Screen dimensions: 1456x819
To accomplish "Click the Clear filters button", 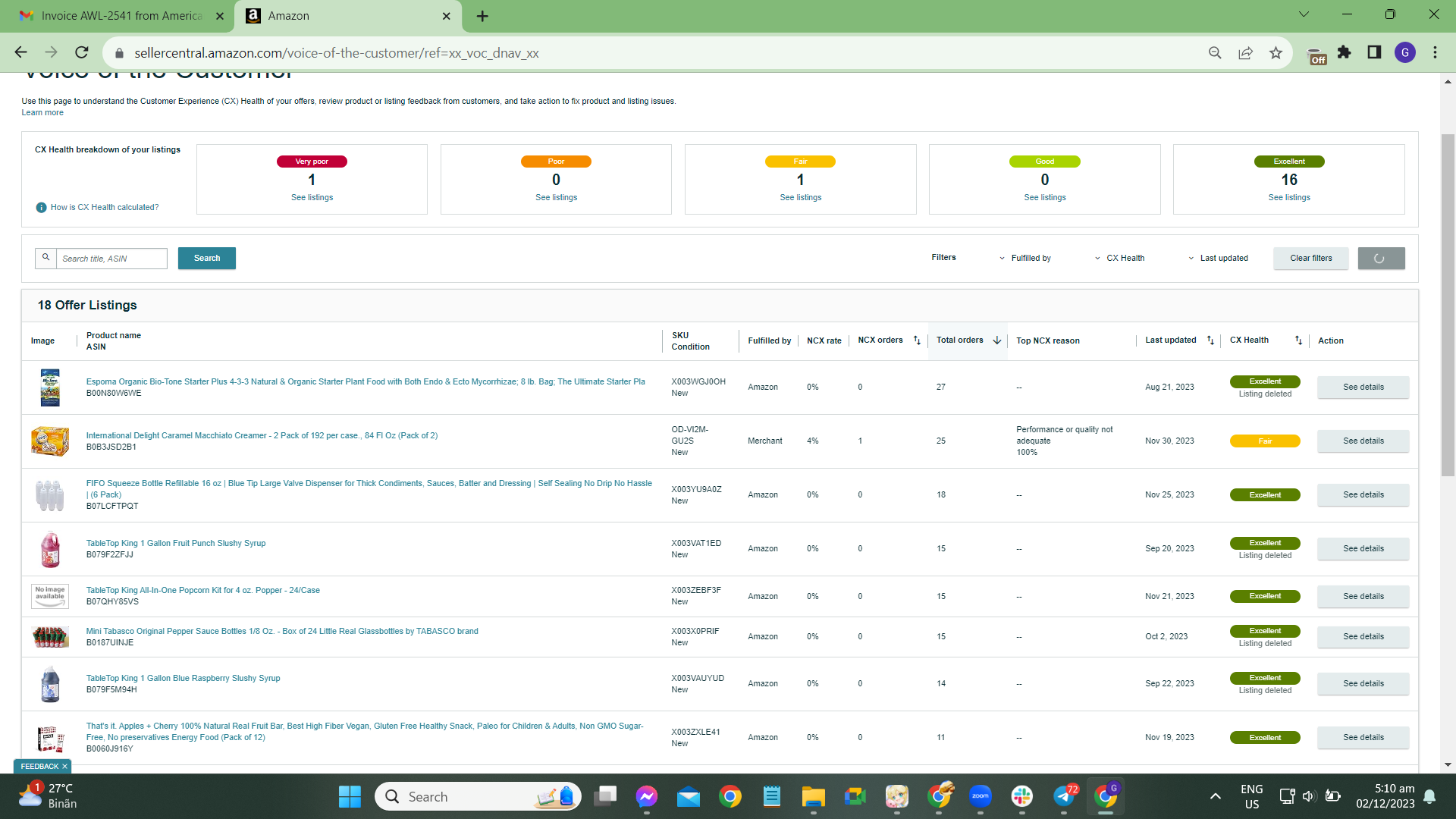I will 1311,259.
